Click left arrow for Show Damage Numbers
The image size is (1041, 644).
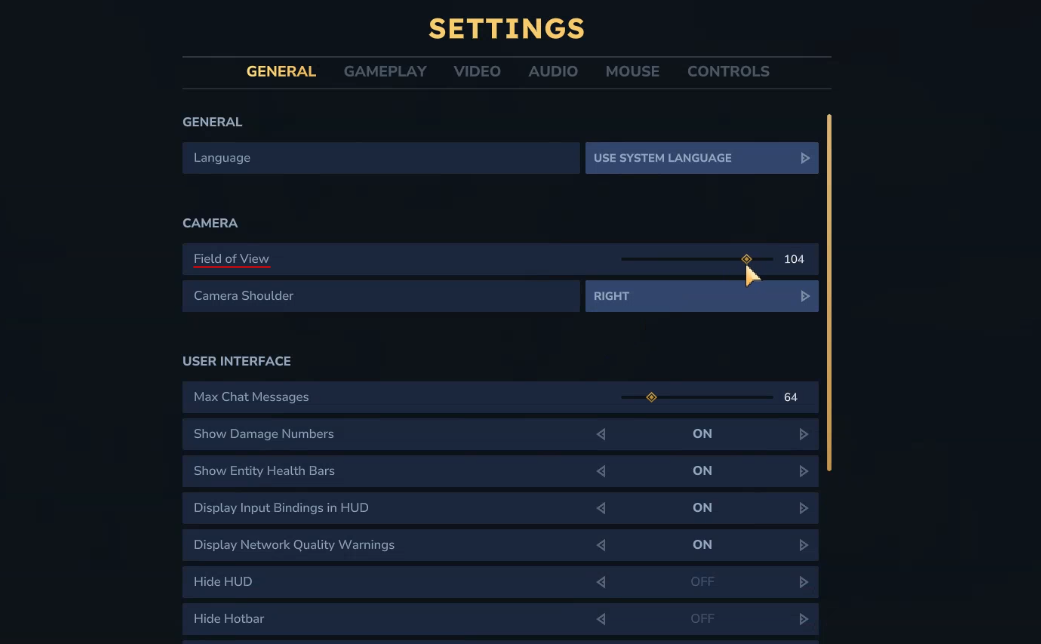pos(601,434)
